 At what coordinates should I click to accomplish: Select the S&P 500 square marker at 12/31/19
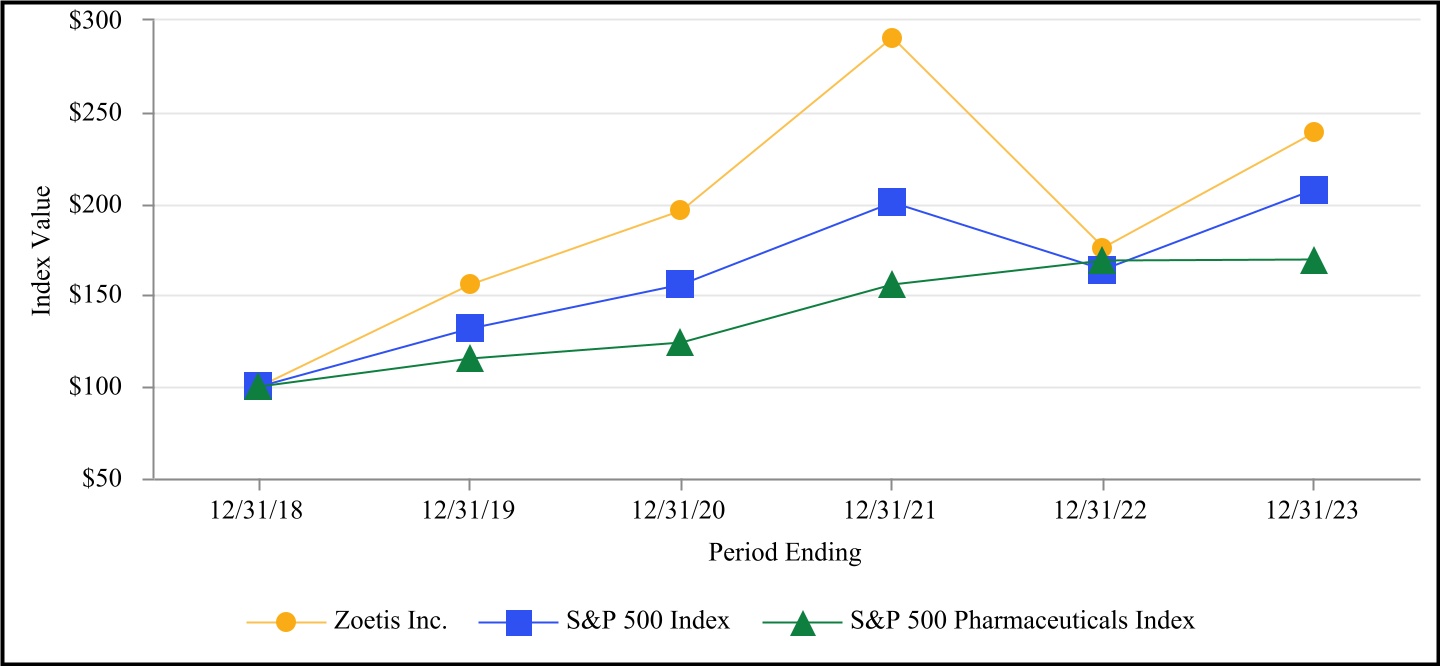[470, 328]
